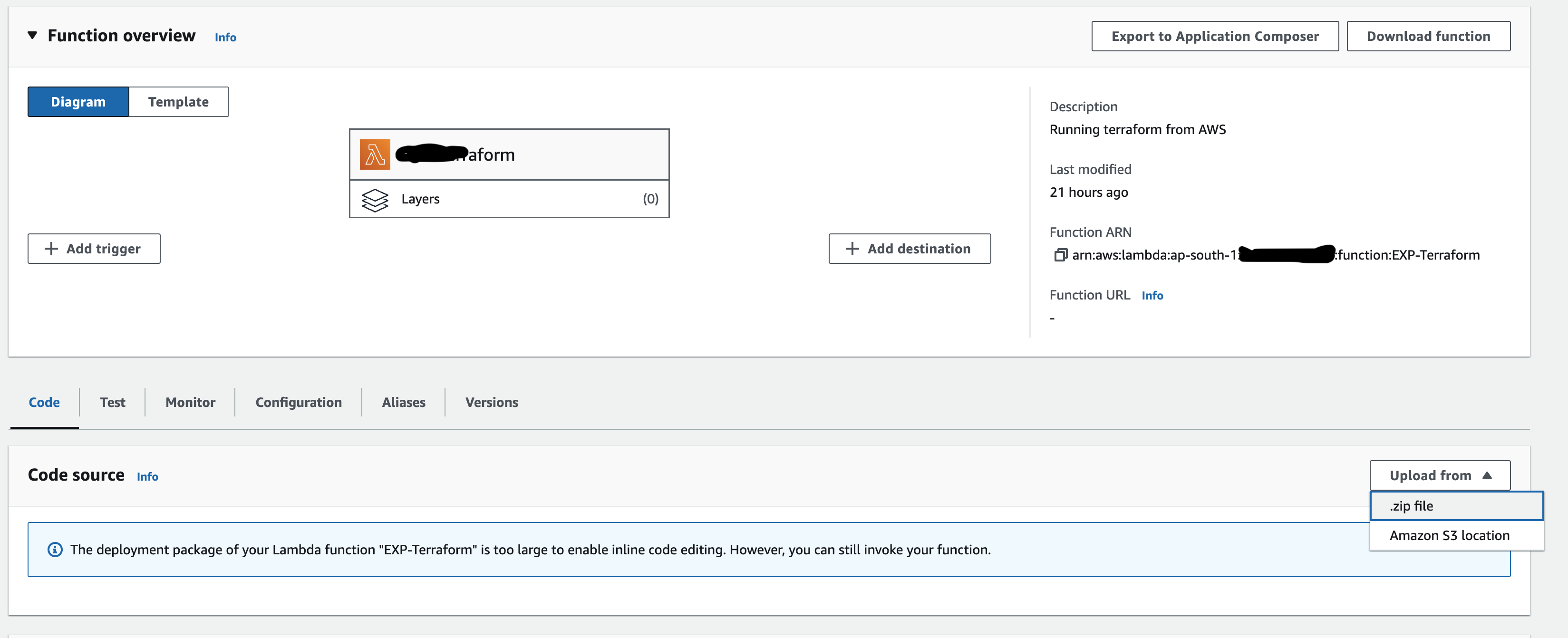Open Info link next to Function URL
Viewport: 1568px width, 638px height.
[x=1152, y=295]
